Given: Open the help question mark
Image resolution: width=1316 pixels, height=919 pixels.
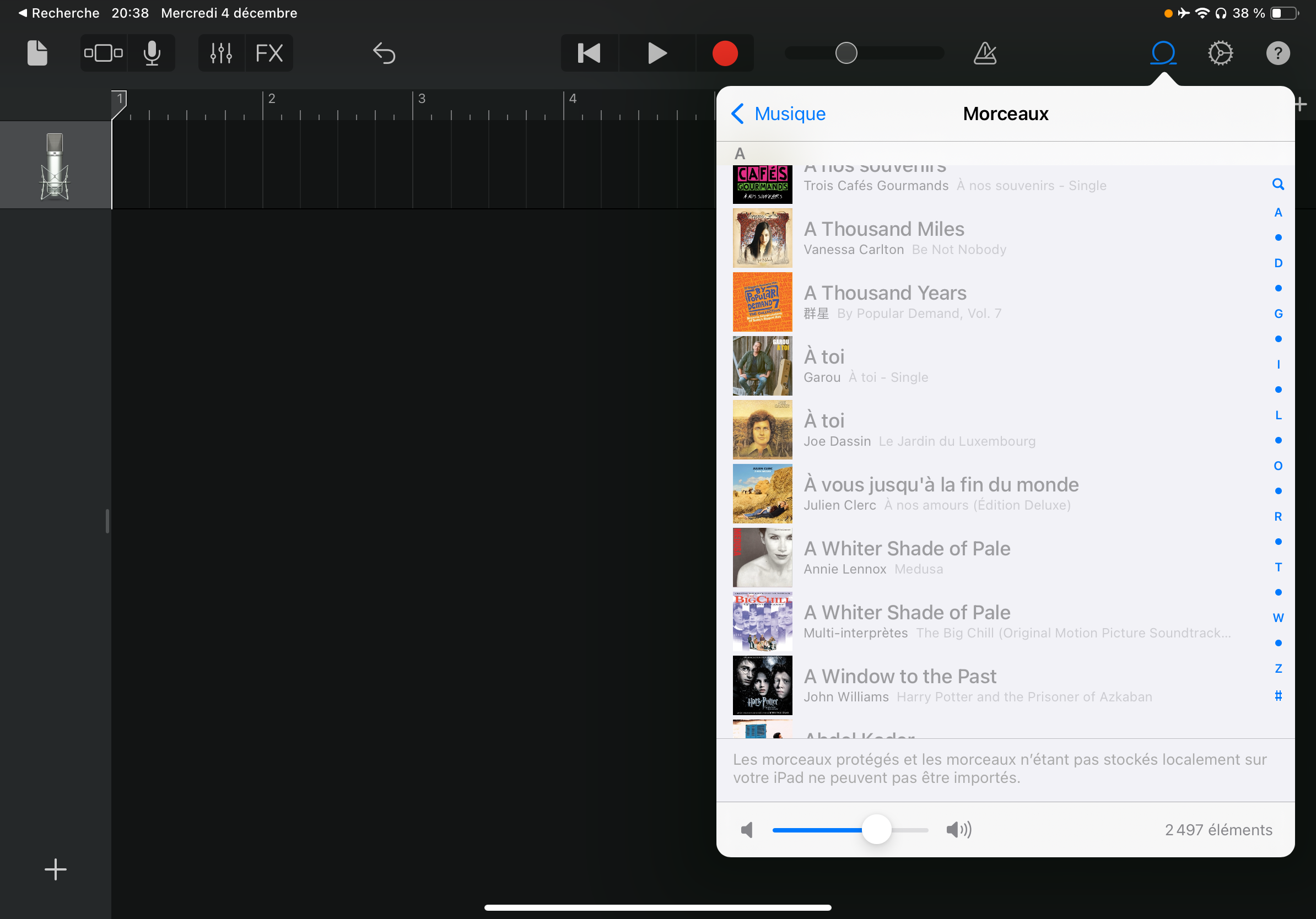Looking at the screenshot, I should click(x=1277, y=53).
